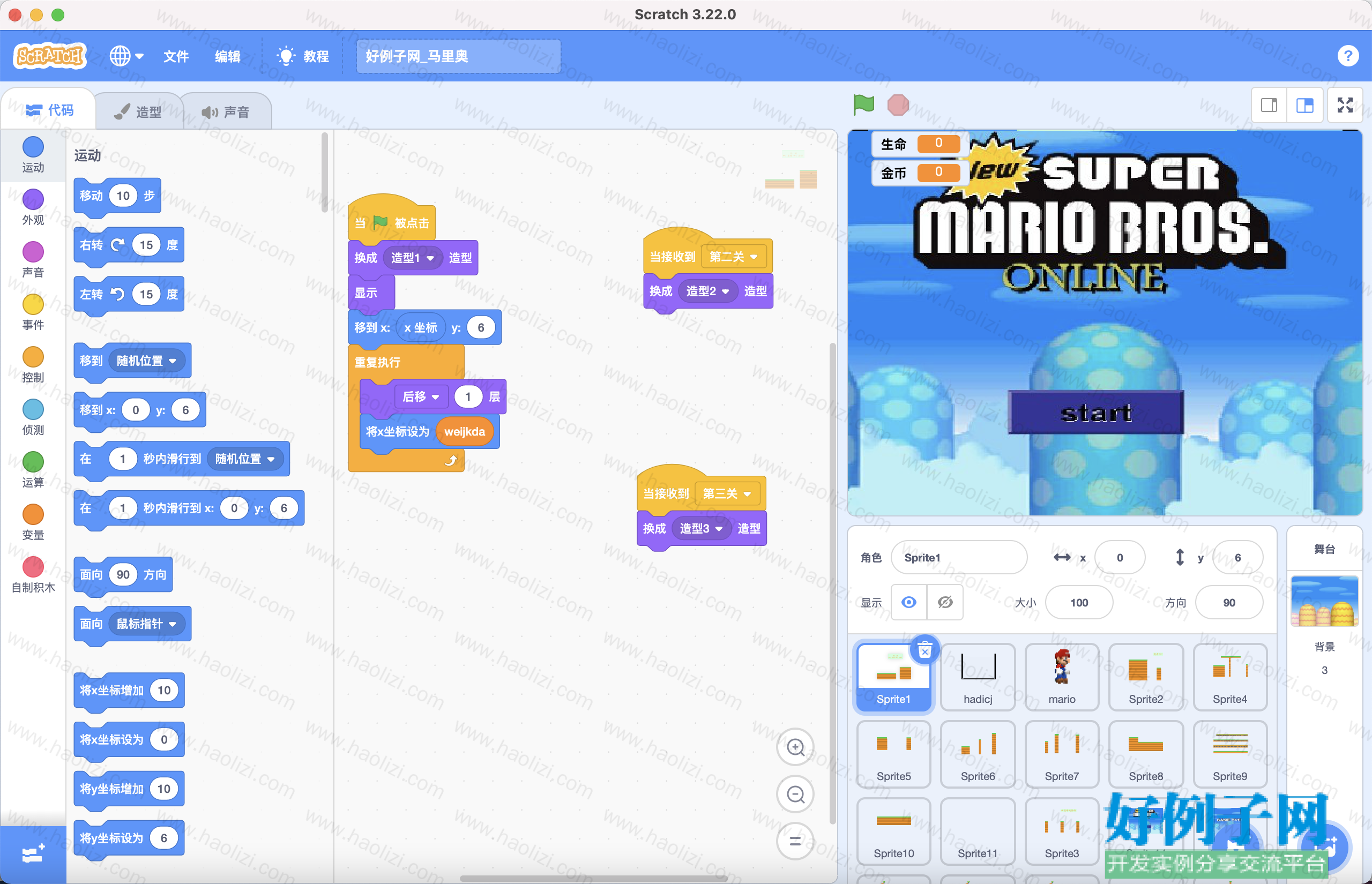Image resolution: width=1372 pixels, height=884 pixels.
Task: Open 造型3 costume dropdown in script
Action: click(701, 528)
